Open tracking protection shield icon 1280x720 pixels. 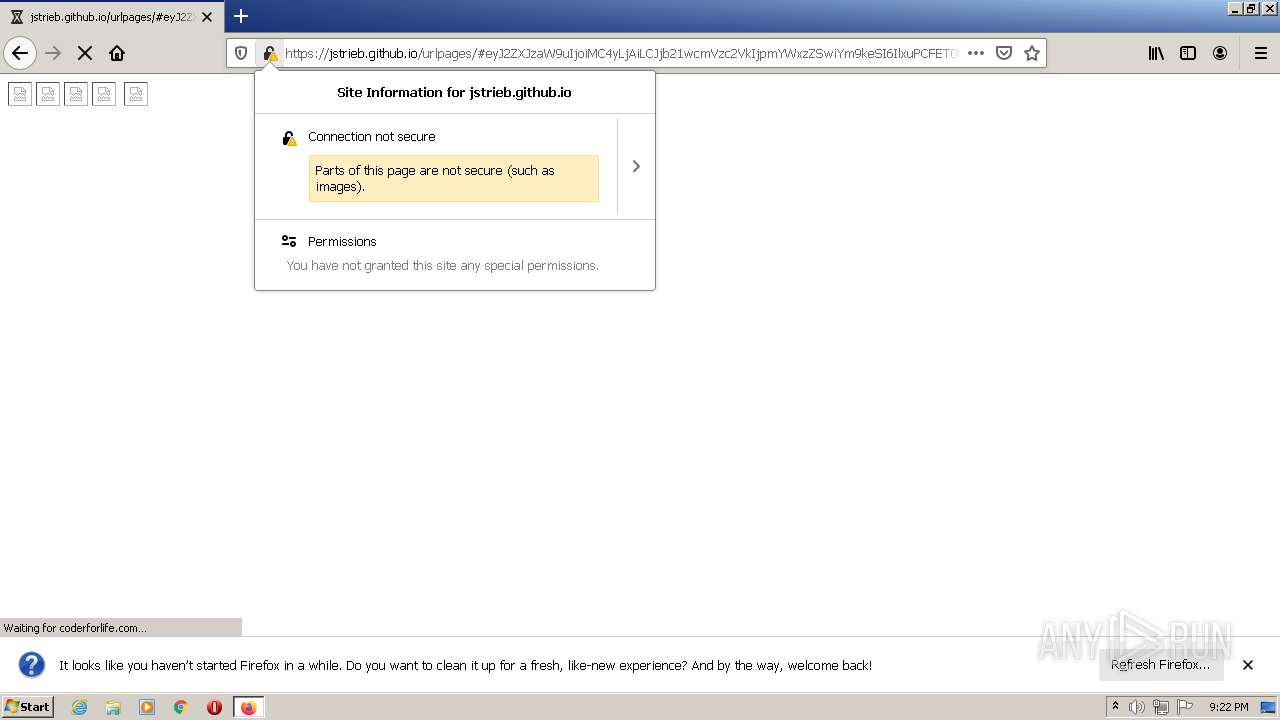241,53
